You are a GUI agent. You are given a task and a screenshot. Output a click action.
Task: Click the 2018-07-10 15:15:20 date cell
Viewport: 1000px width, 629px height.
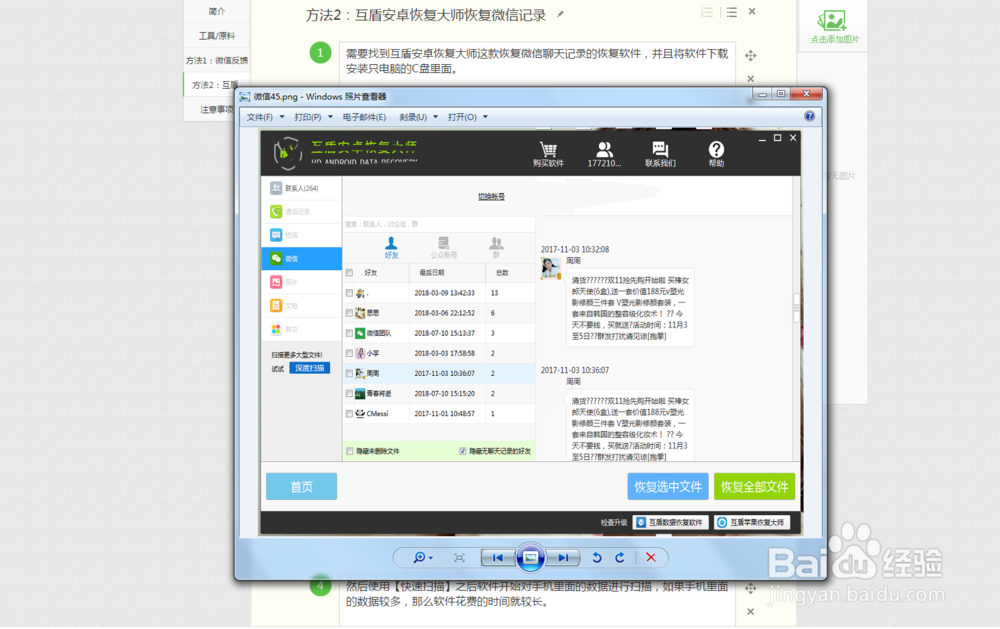coord(445,394)
